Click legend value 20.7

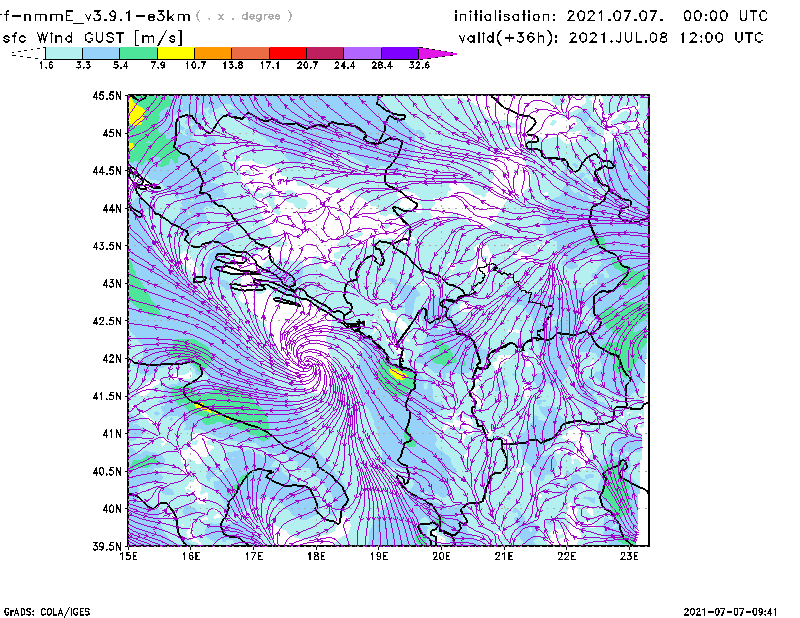307,65
